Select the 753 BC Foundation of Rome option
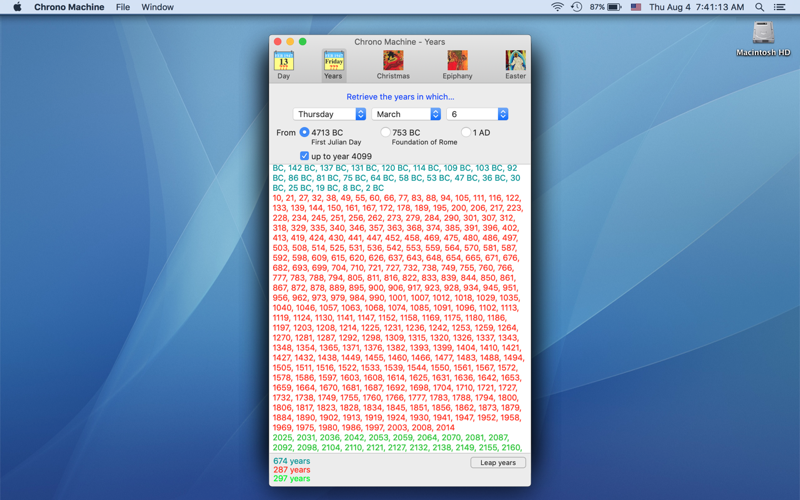This screenshot has height=500, width=800. coord(385,132)
